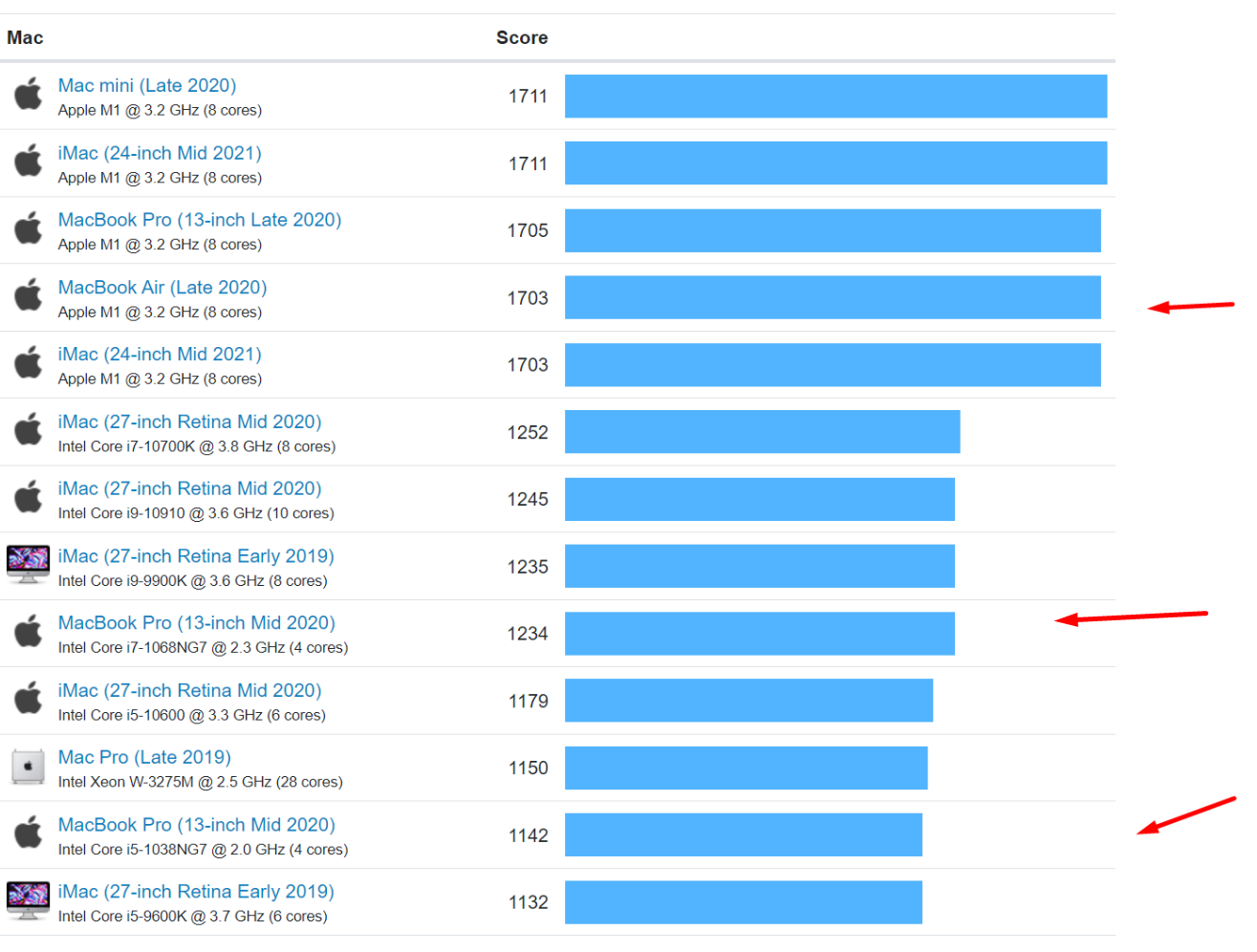Click the Apple logo in the Core i5-1038NG7 MacBook Pro row

click(29, 833)
